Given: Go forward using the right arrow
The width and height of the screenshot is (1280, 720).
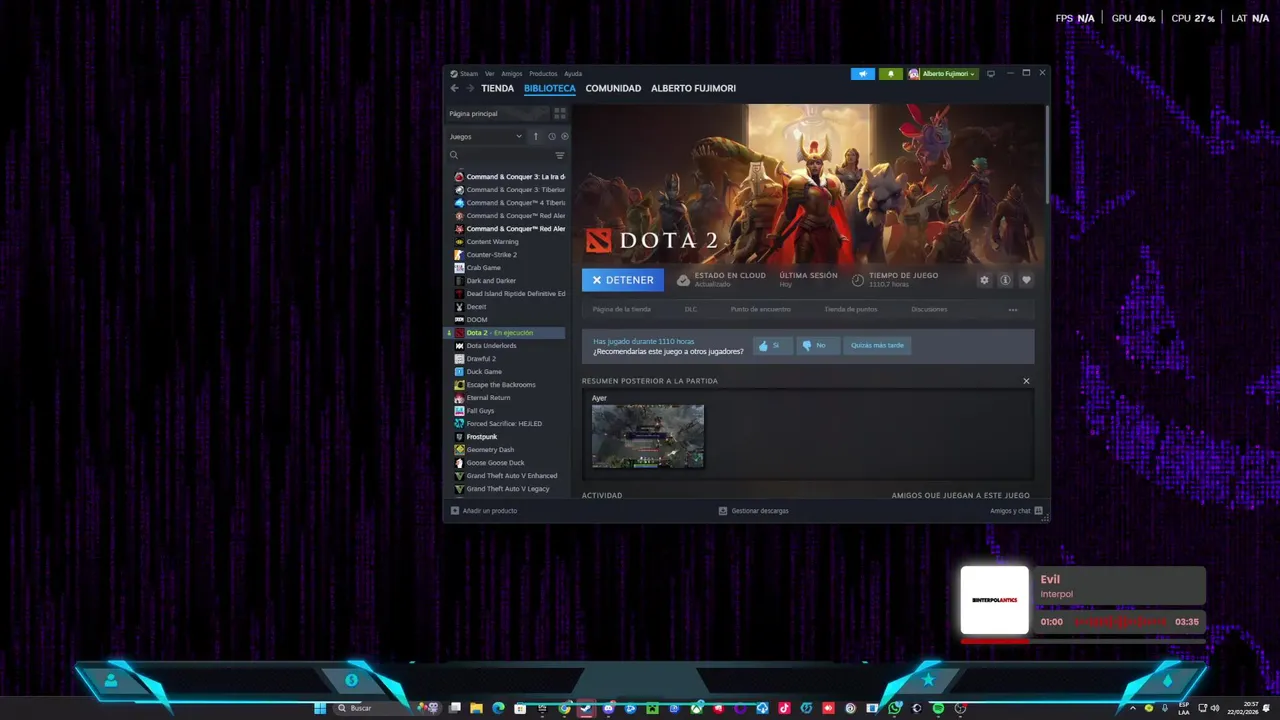Looking at the screenshot, I should (x=469, y=88).
